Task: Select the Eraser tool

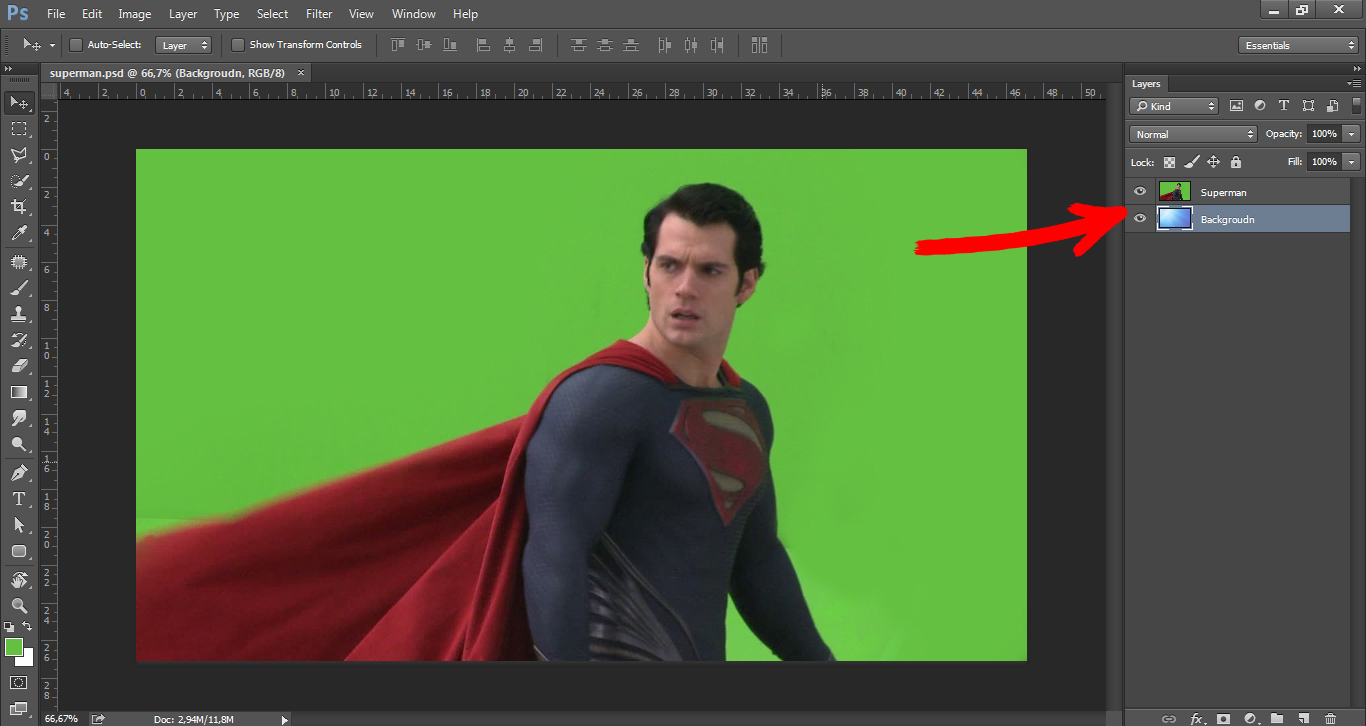Action: pyautogui.click(x=19, y=366)
